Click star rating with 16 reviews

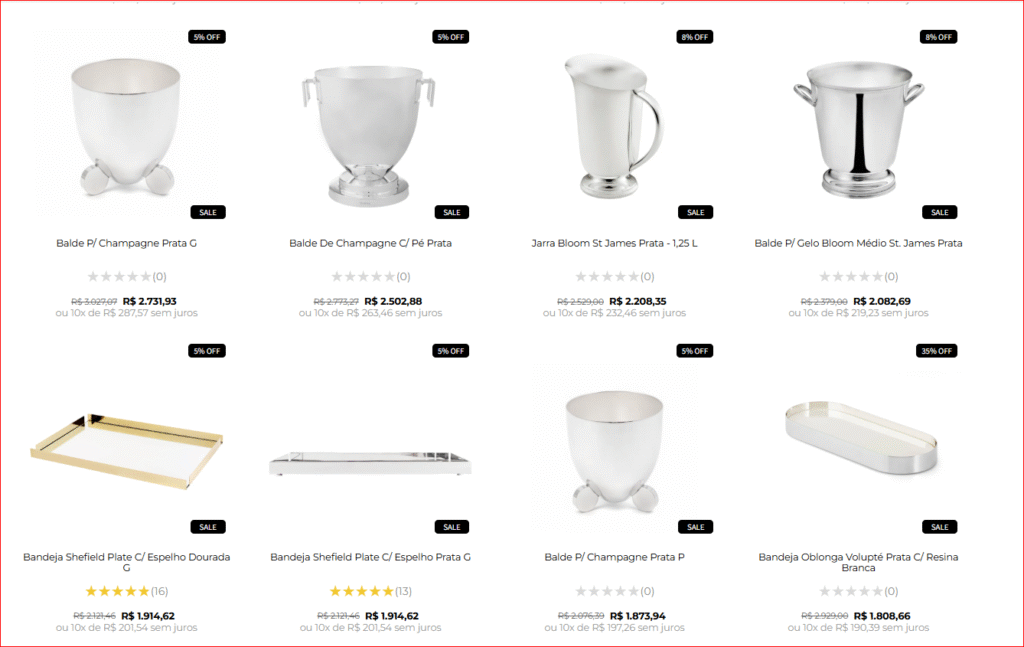[117, 591]
